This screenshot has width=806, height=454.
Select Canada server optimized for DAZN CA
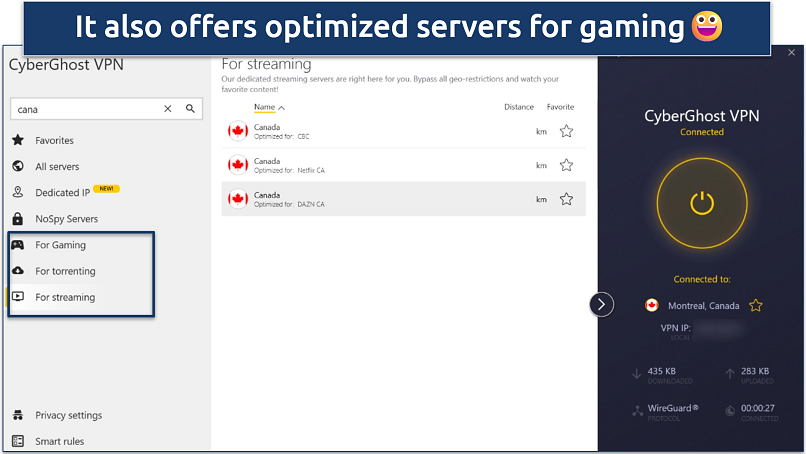(404, 199)
